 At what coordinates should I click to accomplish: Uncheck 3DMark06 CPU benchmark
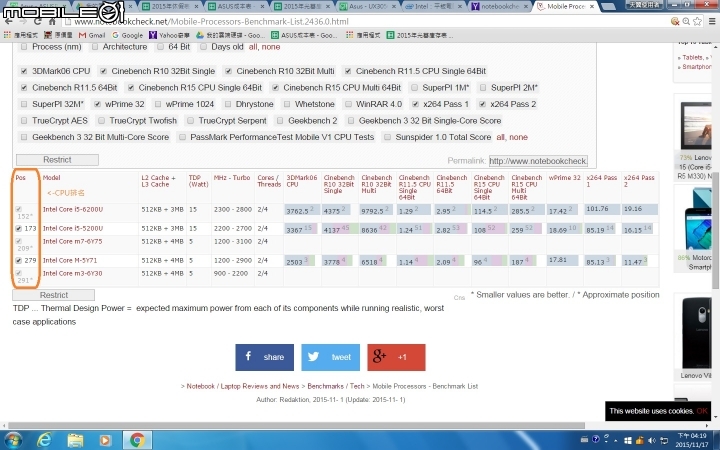tap(24, 71)
